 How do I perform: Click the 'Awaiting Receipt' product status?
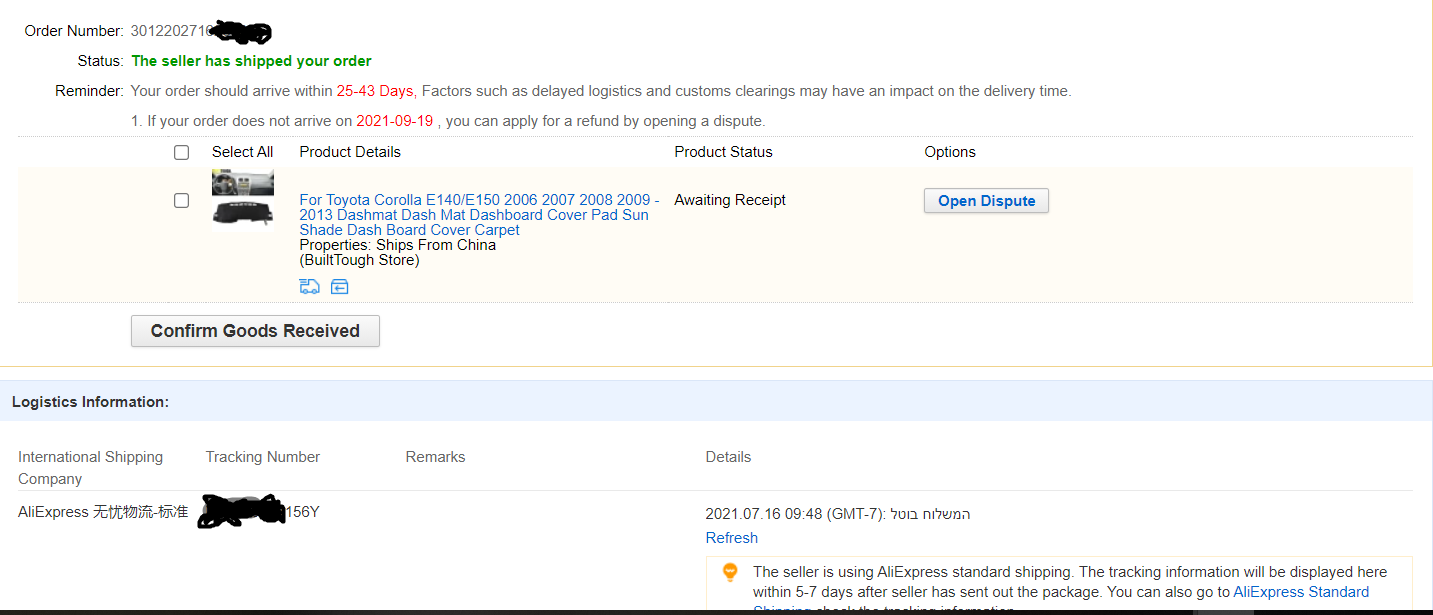(x=730, y=200)
